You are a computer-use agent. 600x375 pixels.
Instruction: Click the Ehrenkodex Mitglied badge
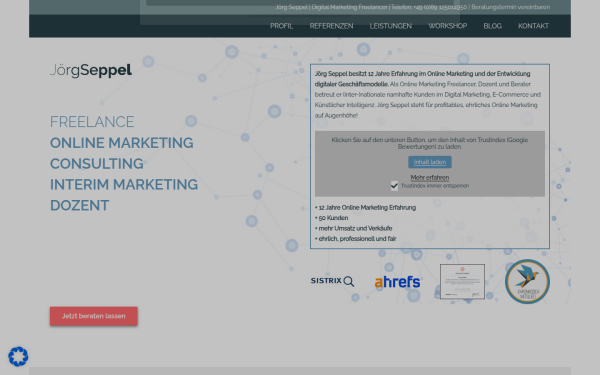pos(527,282)
